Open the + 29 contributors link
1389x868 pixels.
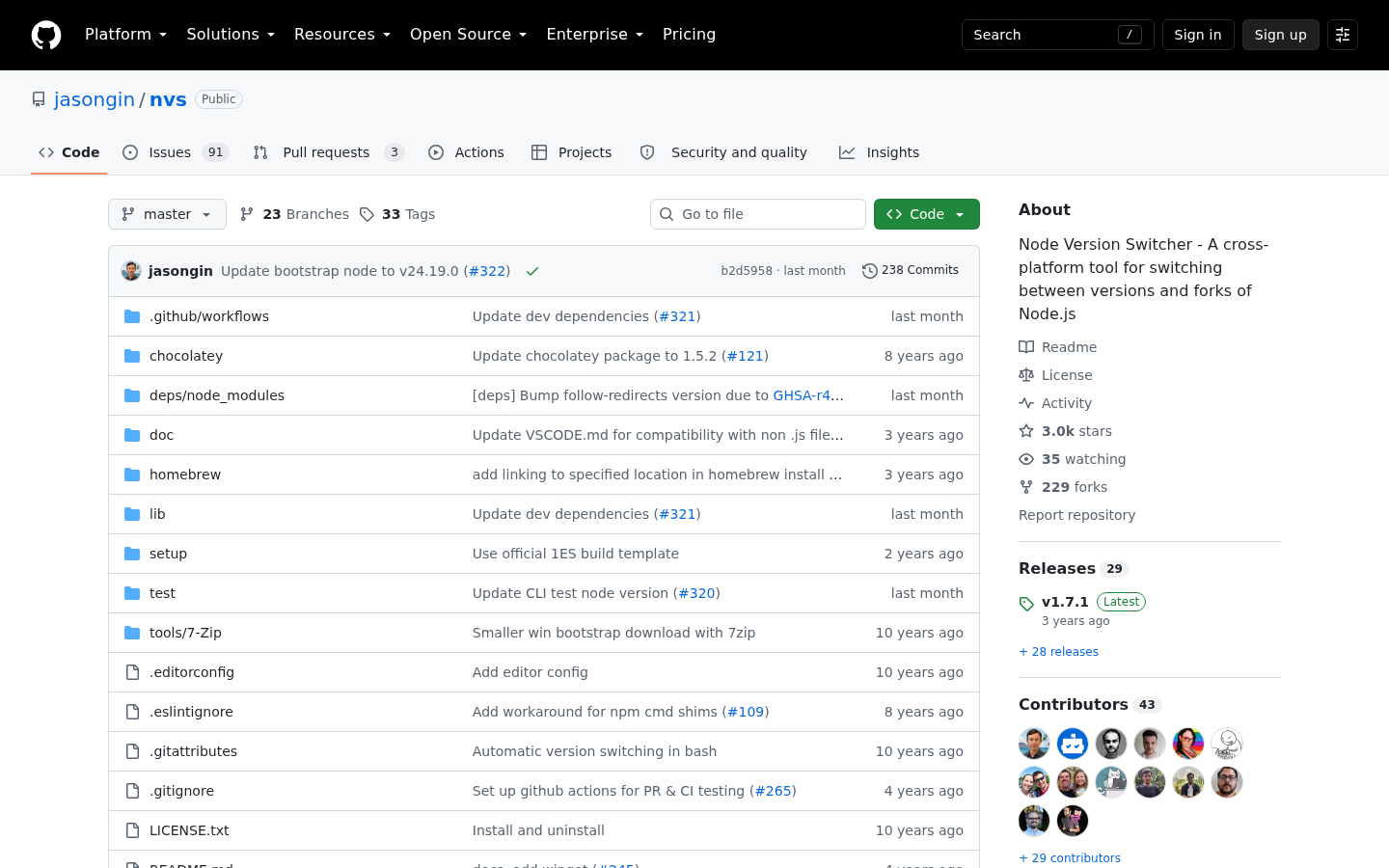tap(1070, 858)
